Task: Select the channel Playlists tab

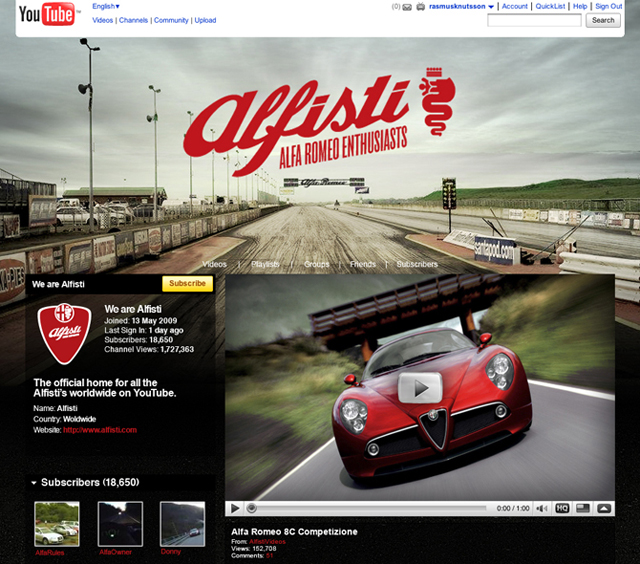Action: (265, 264)
